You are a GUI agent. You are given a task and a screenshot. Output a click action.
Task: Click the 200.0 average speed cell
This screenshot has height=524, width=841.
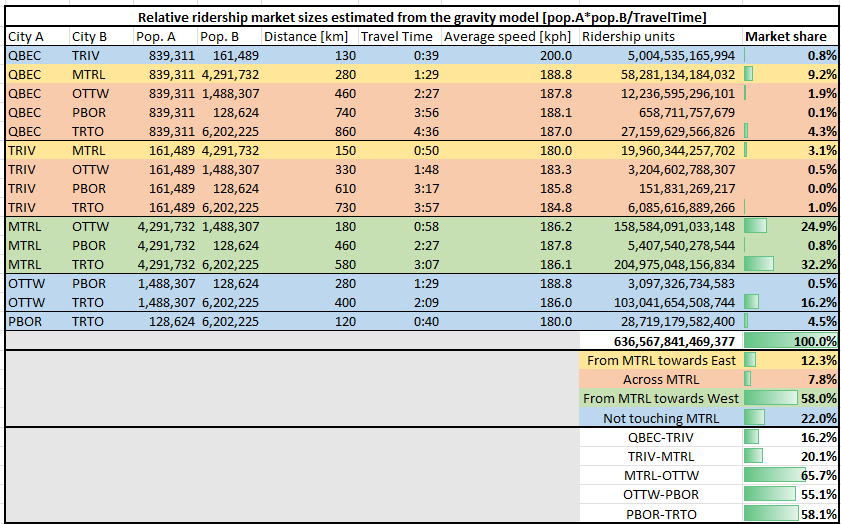click(508, 55)
